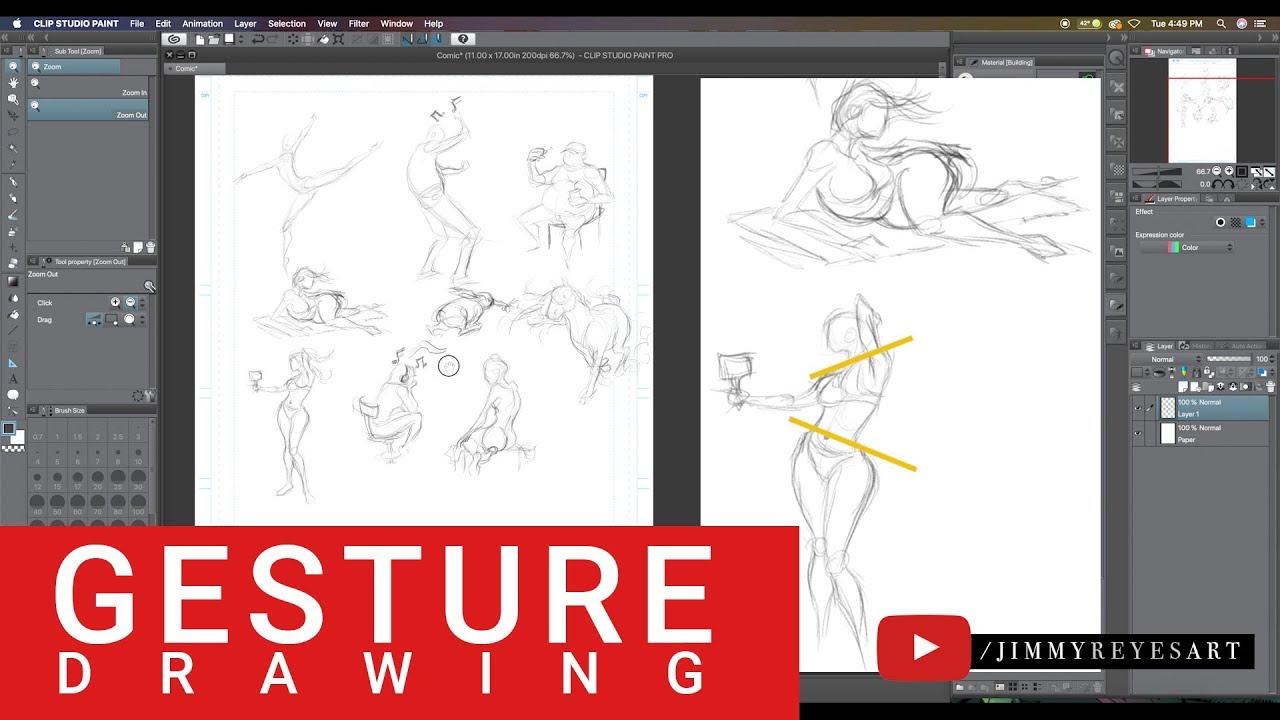Viewport: 1280px width, 720px height.
Task: Open the Filter menu
Action: click(x=359, y=23)
